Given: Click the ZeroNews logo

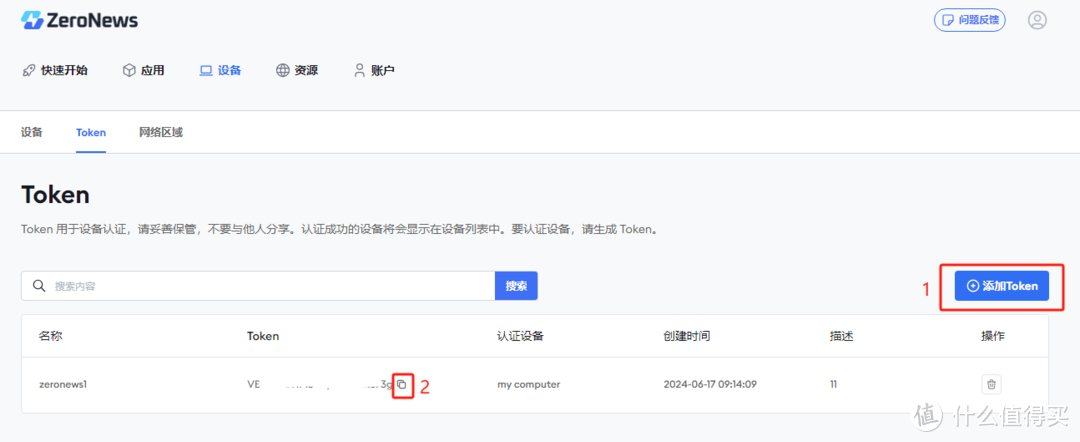Looking at the screenshot, I should pos(79,20).
